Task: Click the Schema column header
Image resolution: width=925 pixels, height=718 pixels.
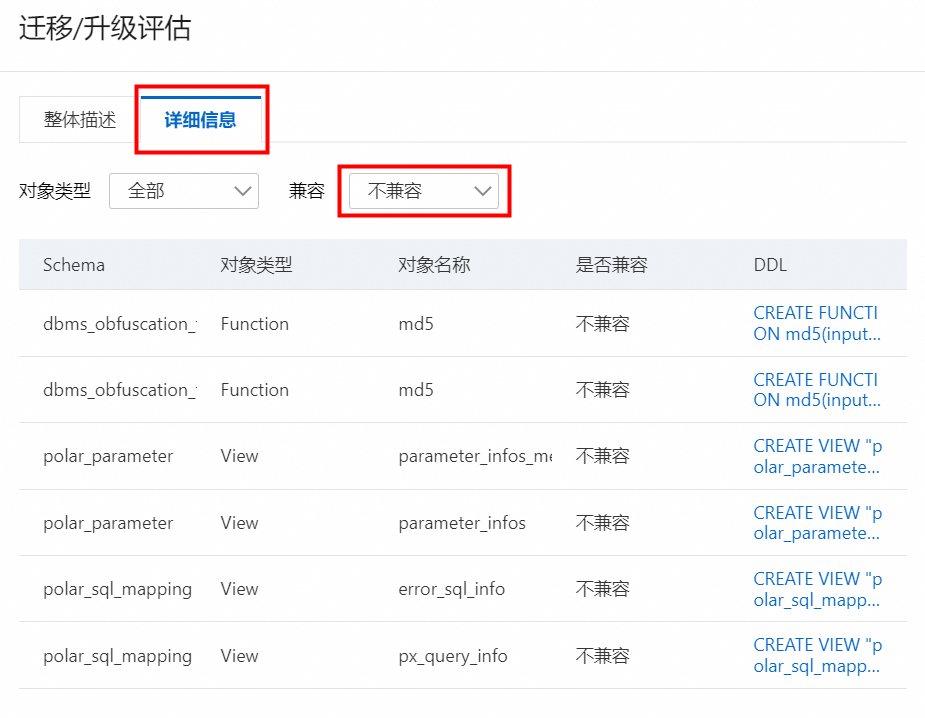Action: tap(74, 265)
